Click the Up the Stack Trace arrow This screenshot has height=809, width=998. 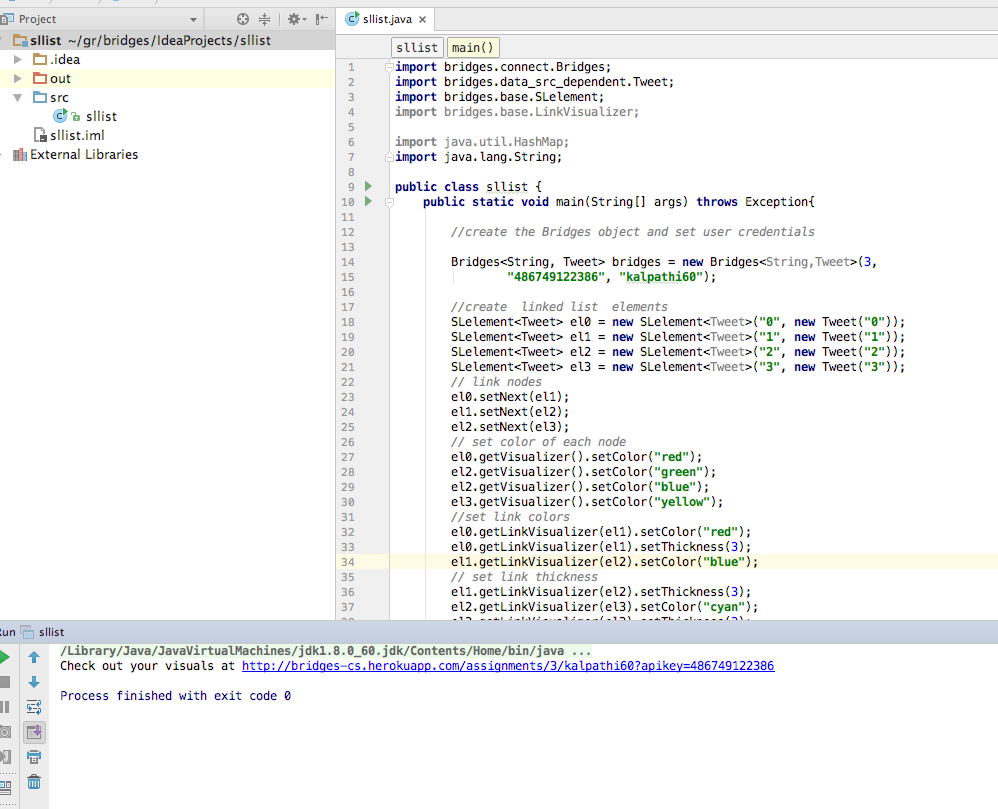[x=34, y=658]
